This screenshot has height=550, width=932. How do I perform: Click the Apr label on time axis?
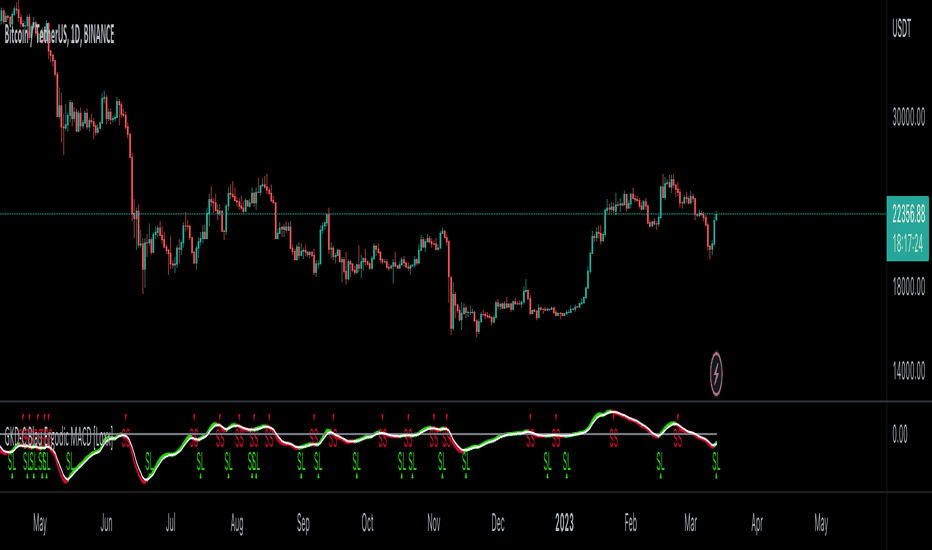(757, 524)
